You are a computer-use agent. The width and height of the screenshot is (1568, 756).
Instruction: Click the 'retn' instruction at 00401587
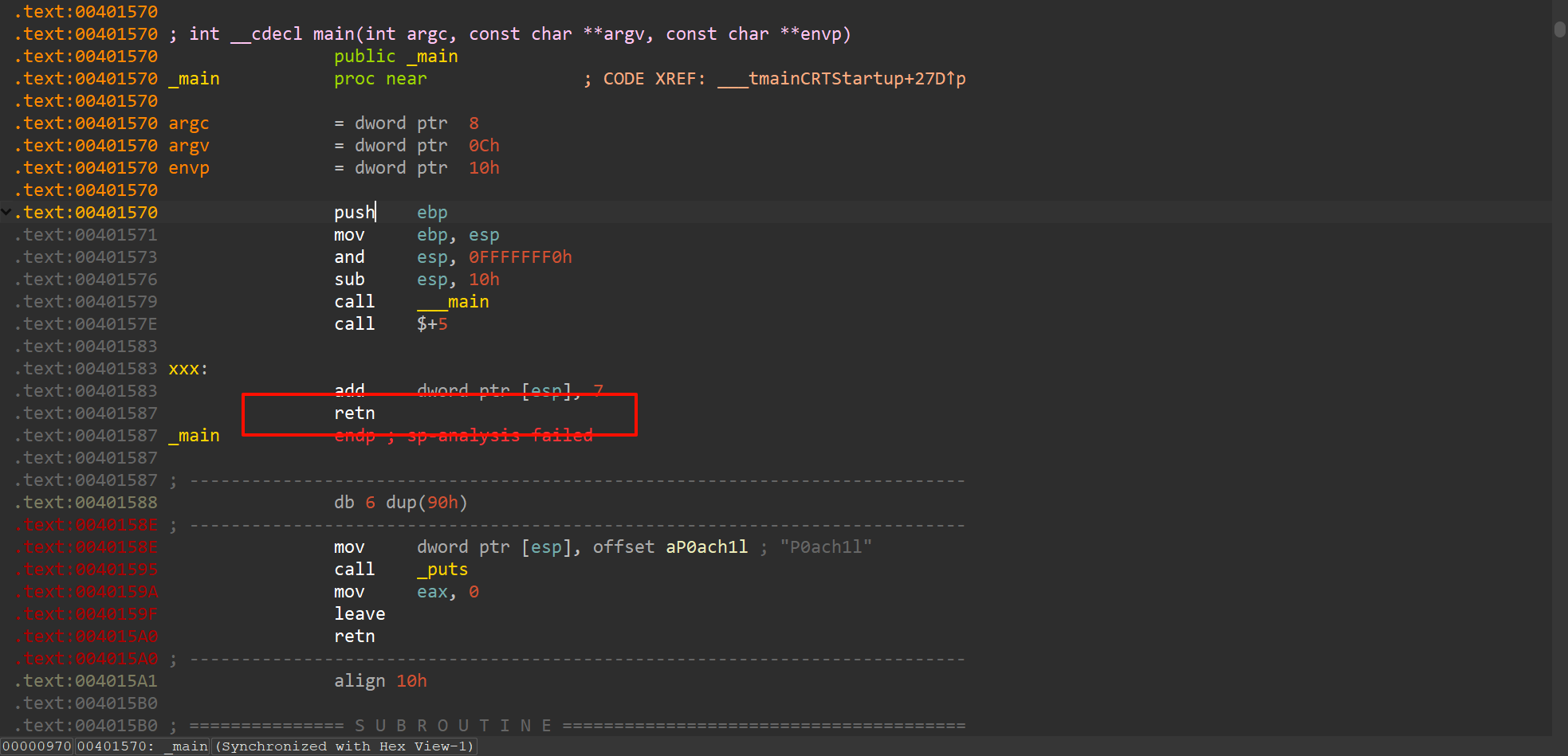click(x=355, y=413)
